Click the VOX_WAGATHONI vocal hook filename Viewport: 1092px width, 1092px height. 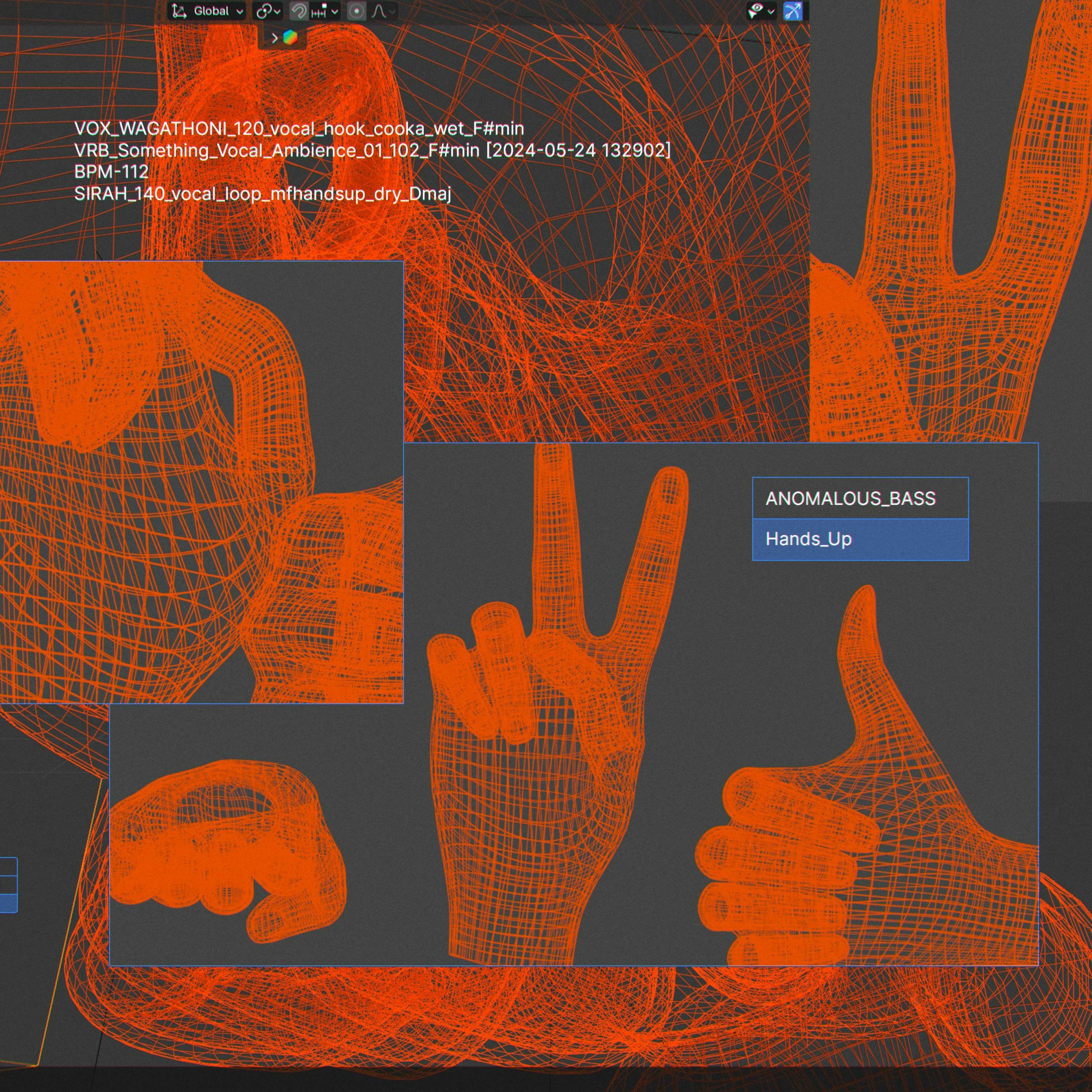(x=299, y=129)
